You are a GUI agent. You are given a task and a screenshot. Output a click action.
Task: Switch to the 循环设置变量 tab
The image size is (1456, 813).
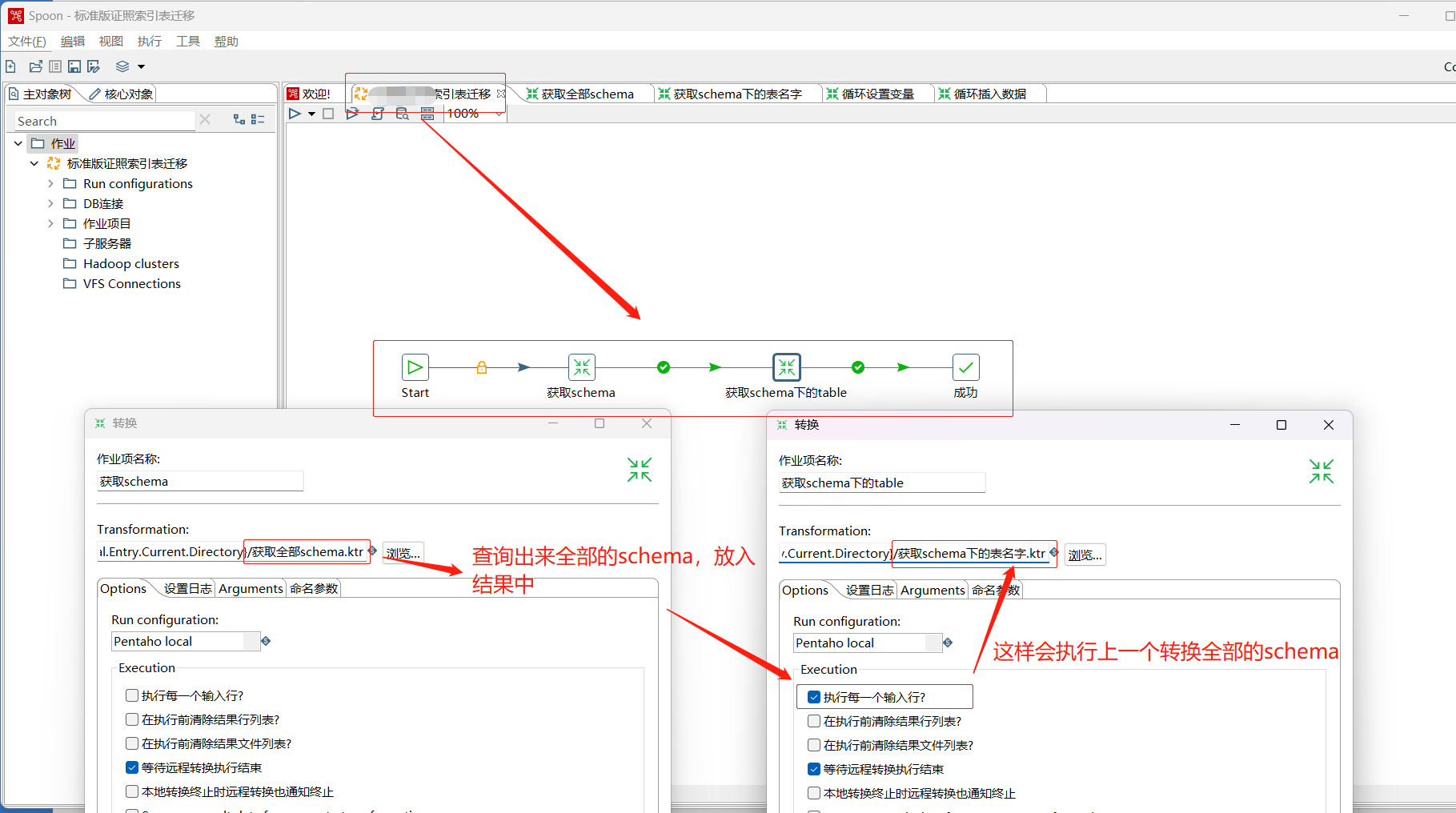[x=878, y=94]
